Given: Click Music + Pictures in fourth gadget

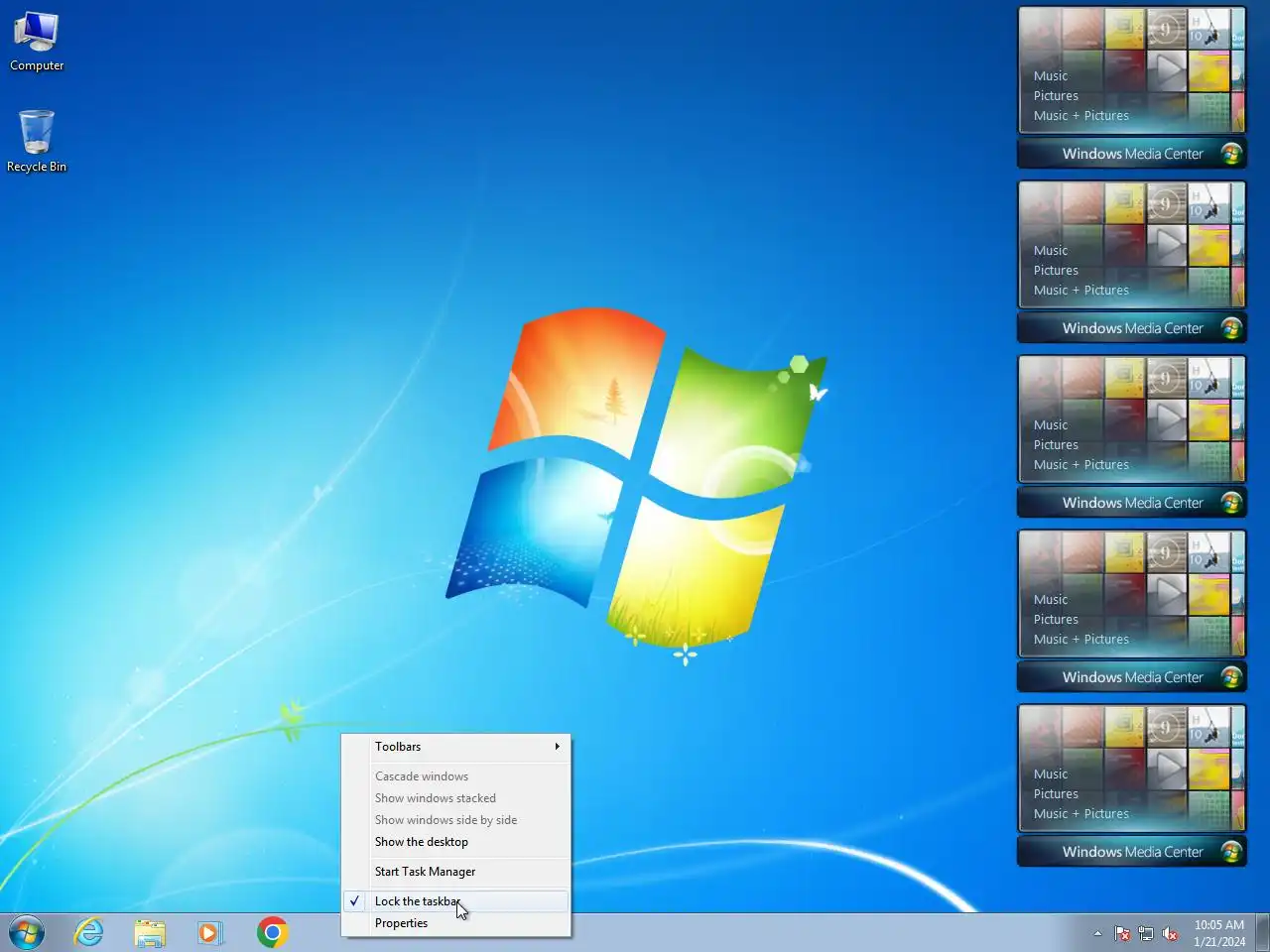Looking at the screenshot, I should click(1081, 640).
